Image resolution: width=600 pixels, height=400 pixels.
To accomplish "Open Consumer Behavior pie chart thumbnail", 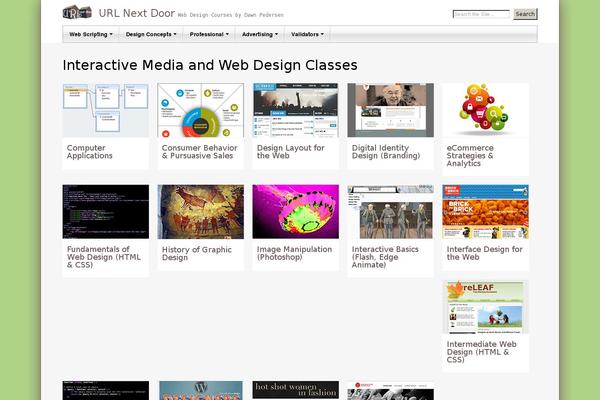I will pyautogui.click(x=201, y=110).
